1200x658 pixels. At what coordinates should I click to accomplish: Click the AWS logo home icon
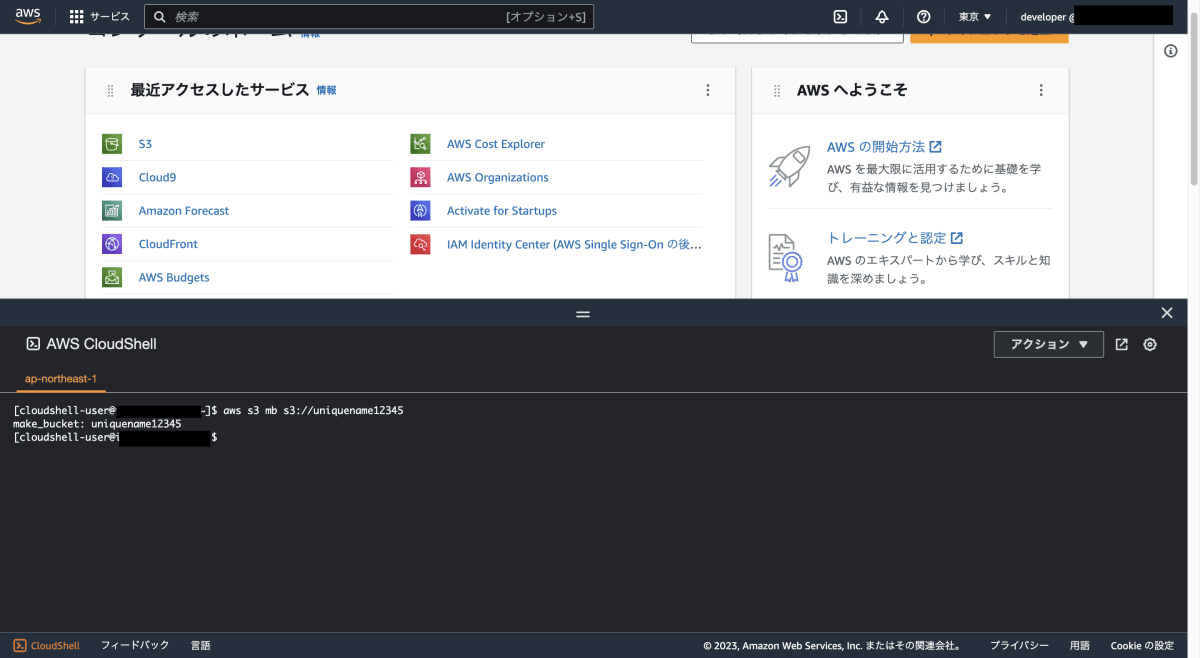click(x=28, y=16)
